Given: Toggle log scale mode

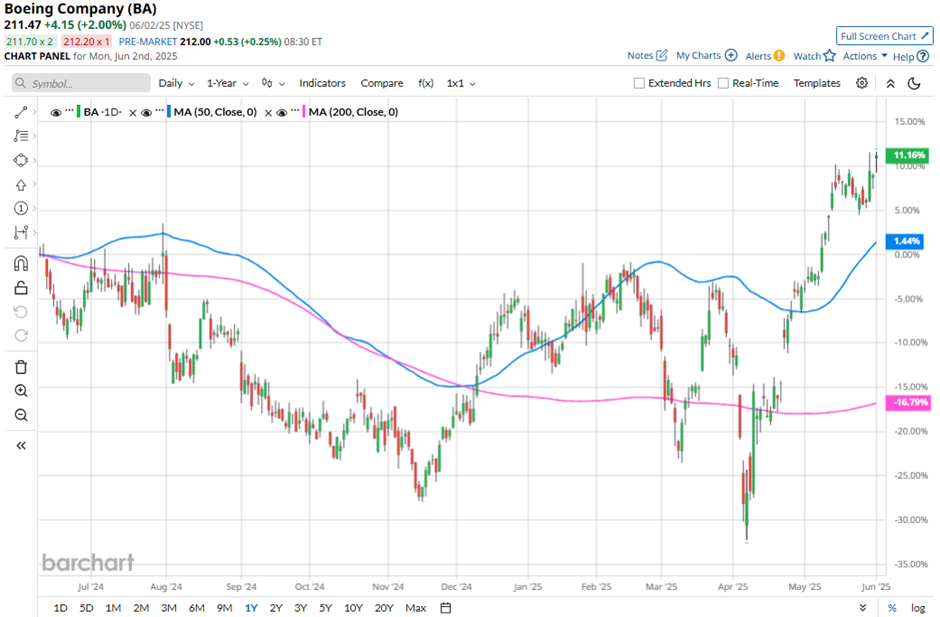Looking at the screenshot, I should pos(918,608).
